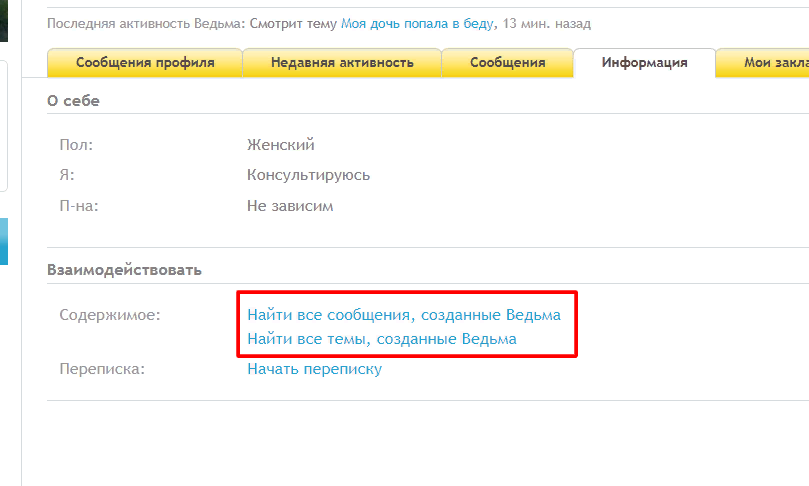Click the Взаимодействовать section heading
809x486 pixels.
coord(124,270)
